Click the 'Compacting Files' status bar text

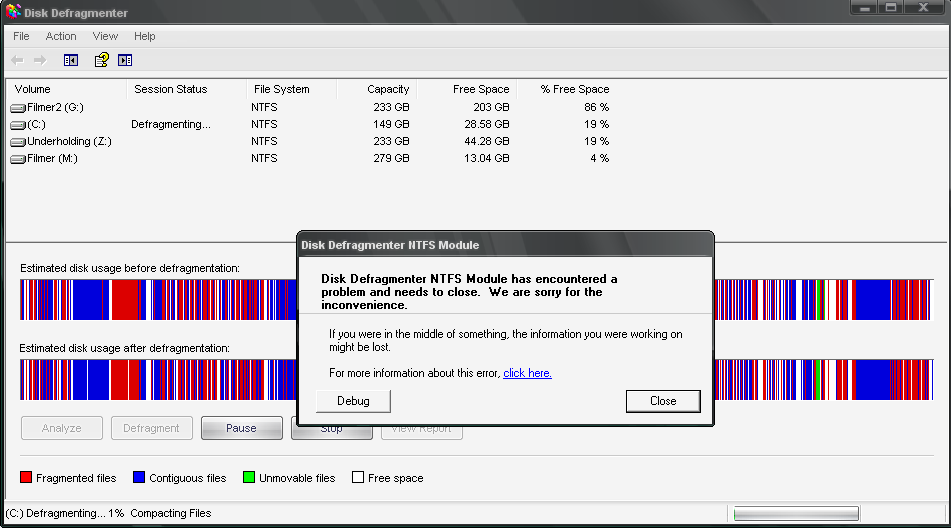(x=170, y=513)
